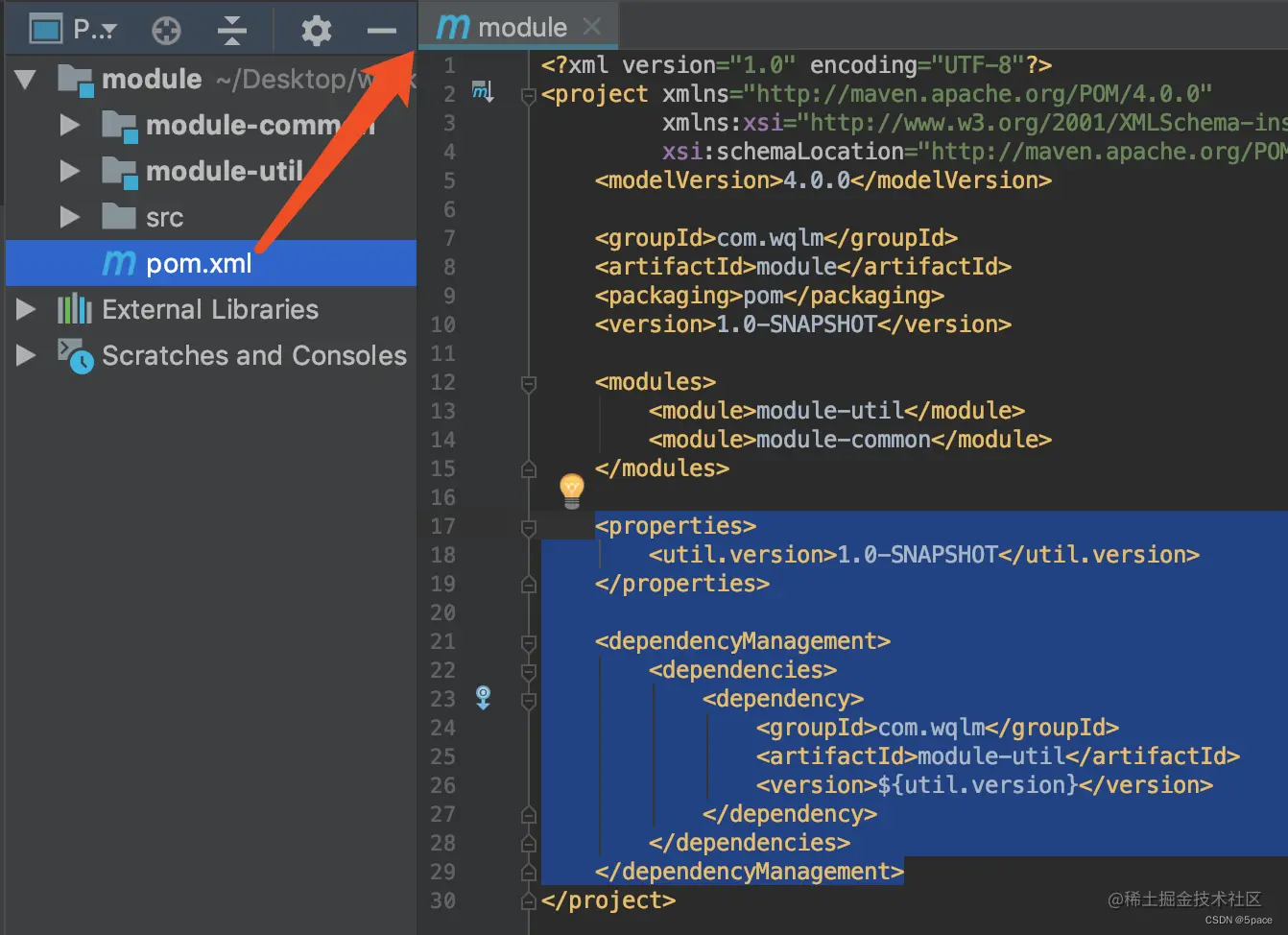Expand the src folder arrow

coord(69,217)
